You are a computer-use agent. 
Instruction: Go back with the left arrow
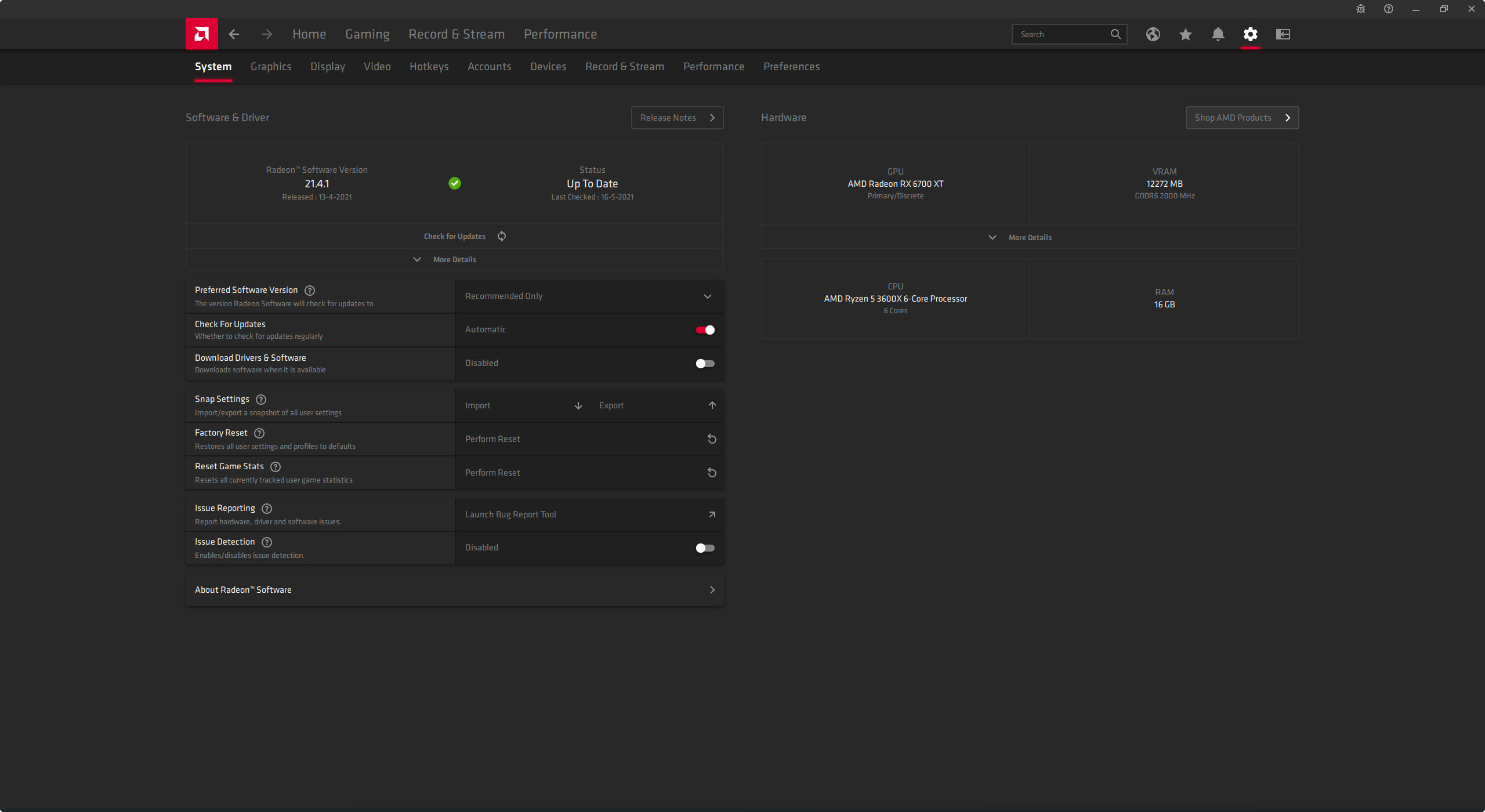[x=234, y=34]
